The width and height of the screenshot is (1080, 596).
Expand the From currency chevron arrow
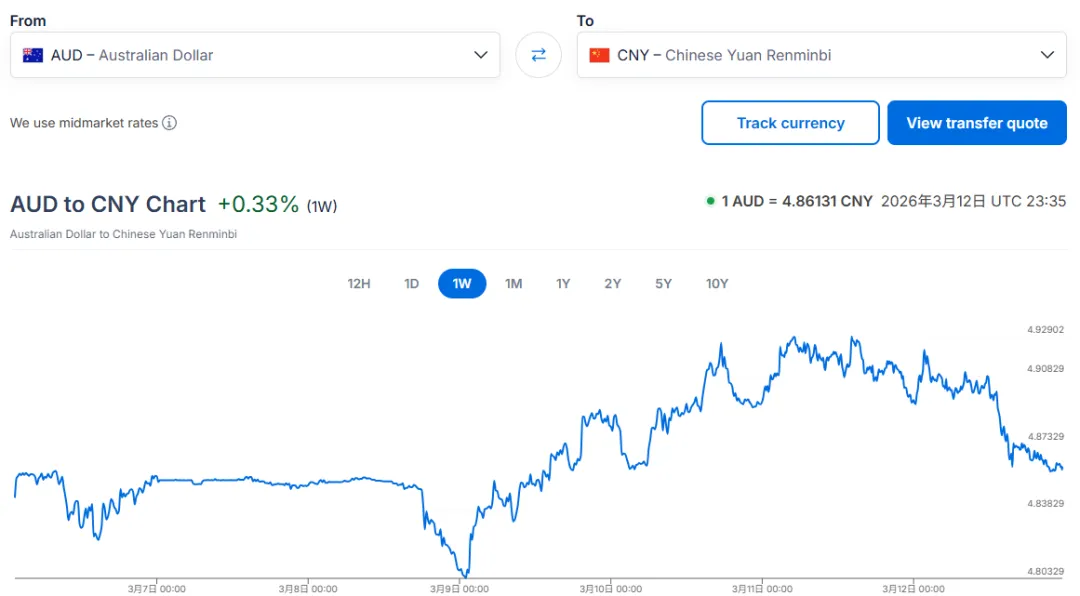tap(481, 55)
